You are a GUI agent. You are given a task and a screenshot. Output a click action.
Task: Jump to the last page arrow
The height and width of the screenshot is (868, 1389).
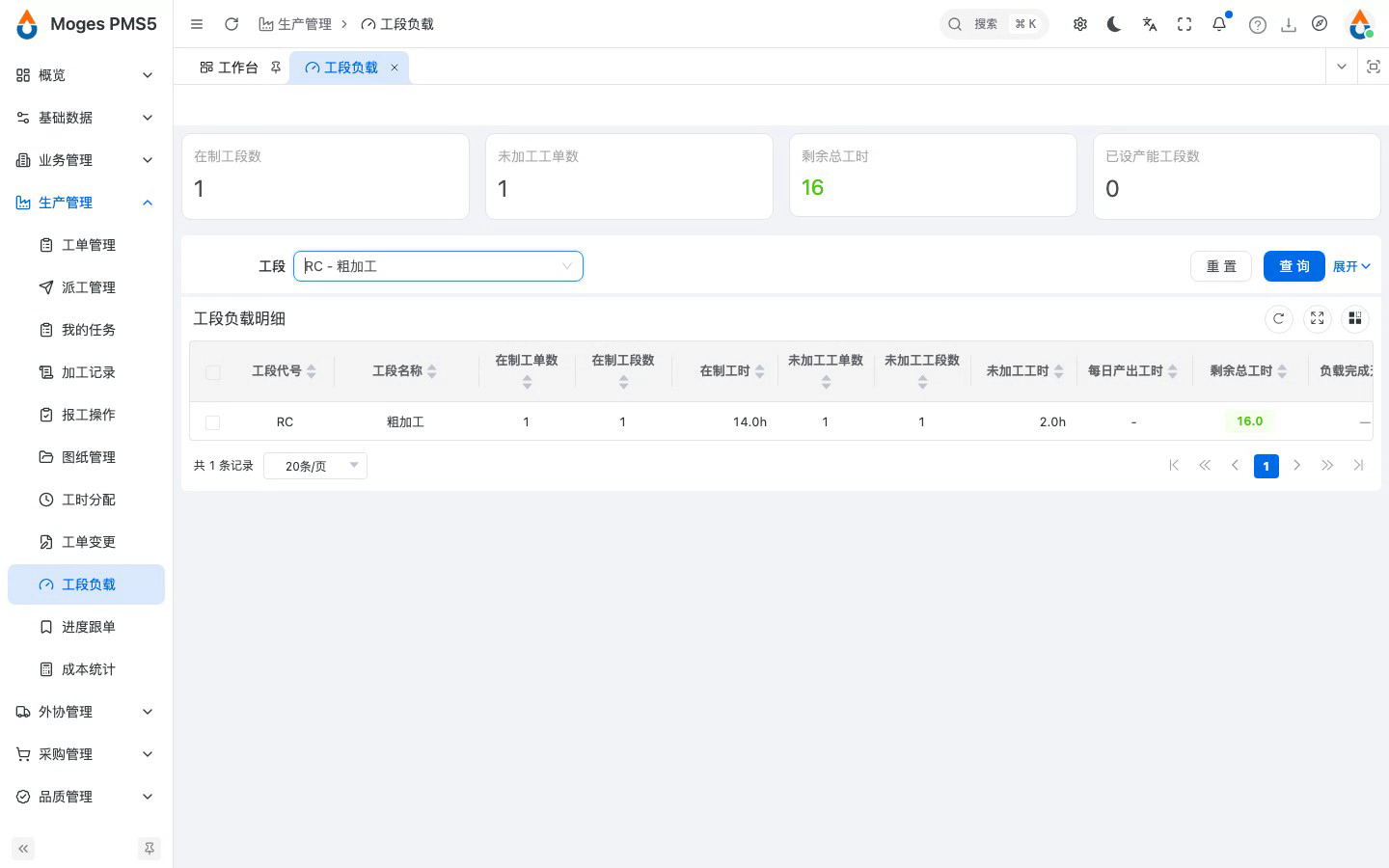1358,466
